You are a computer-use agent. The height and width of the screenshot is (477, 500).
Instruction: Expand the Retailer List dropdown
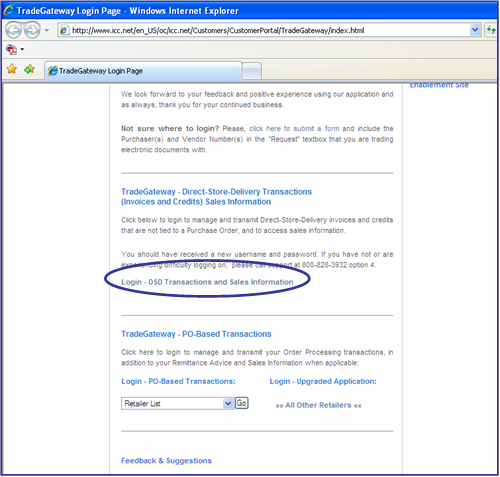[177, 404]
